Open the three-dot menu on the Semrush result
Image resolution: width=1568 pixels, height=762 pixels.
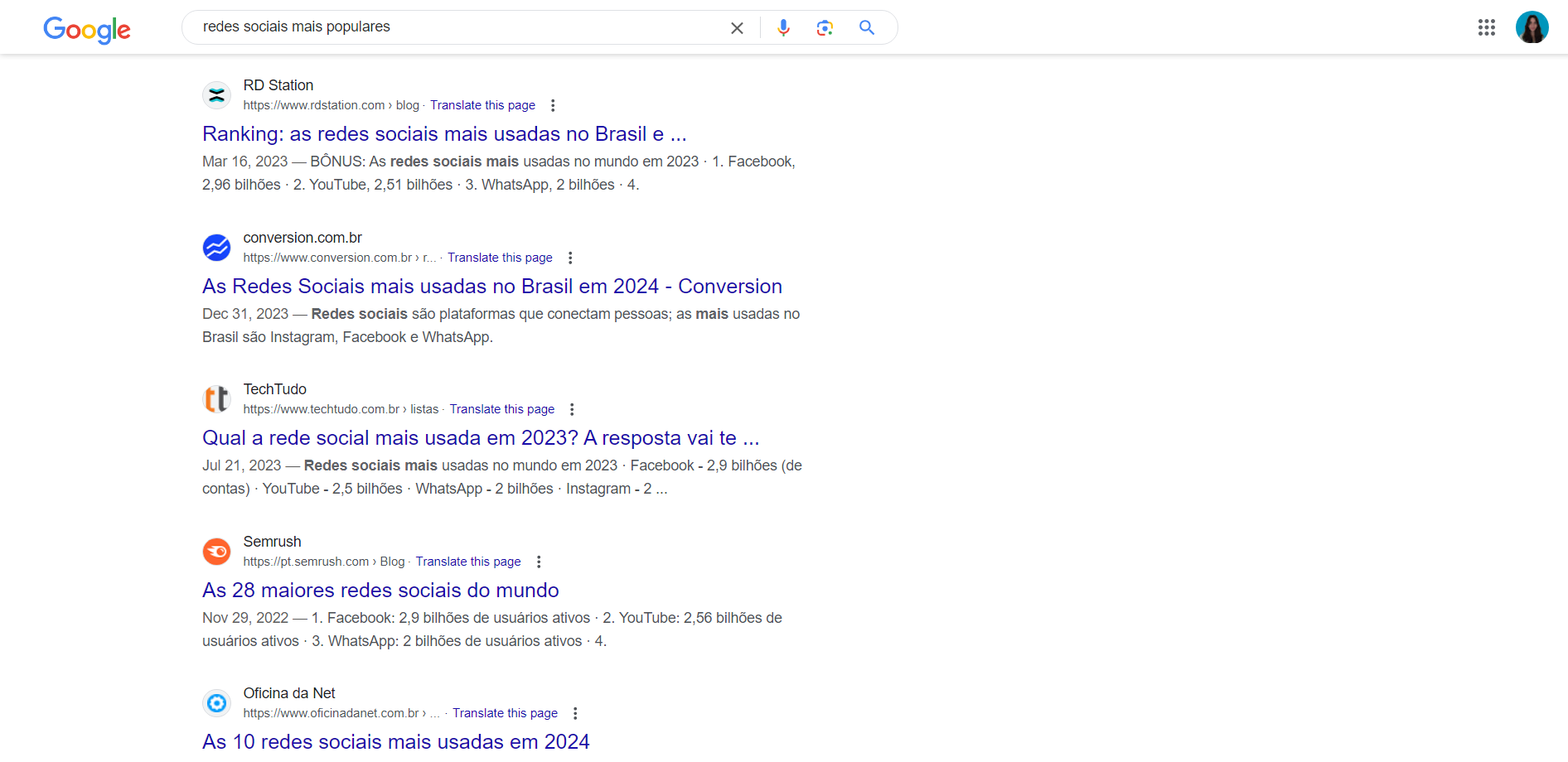click(539, 562)
